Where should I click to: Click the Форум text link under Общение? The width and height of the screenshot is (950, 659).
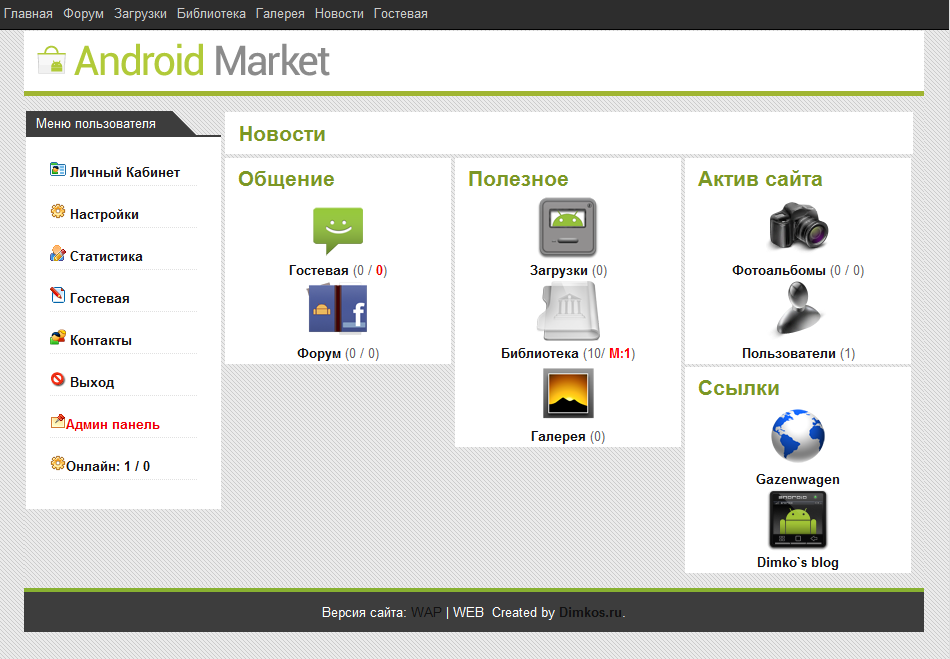coord(319,353)
